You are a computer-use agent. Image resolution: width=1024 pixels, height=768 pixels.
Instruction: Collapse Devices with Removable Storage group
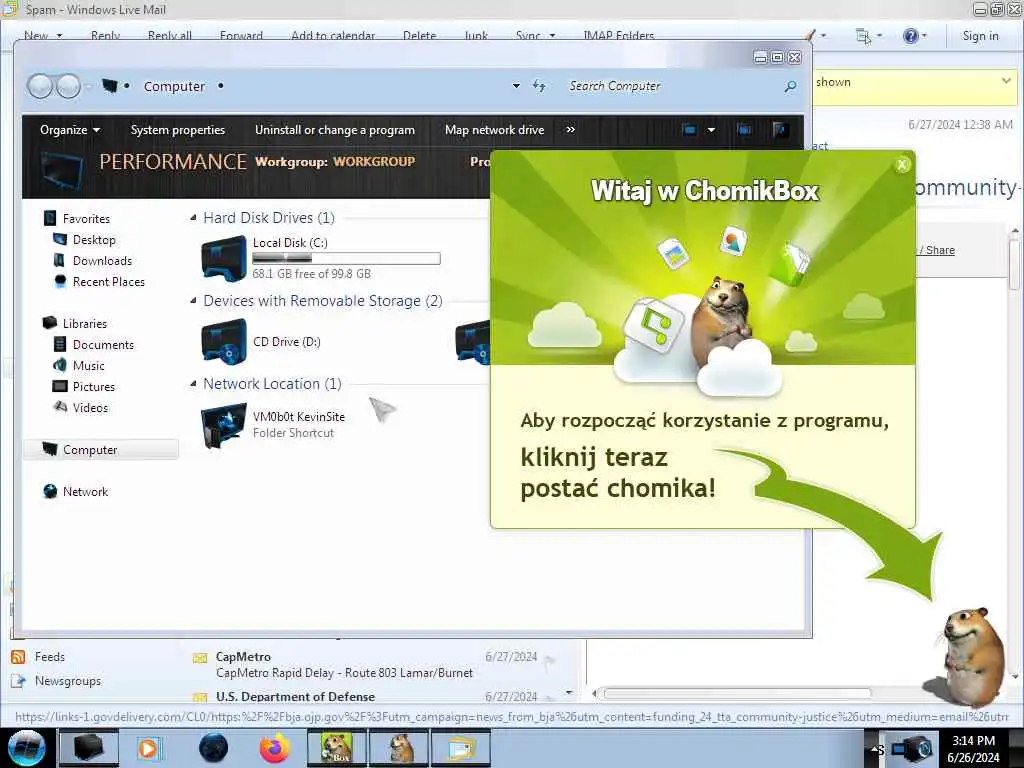[193, 300]
